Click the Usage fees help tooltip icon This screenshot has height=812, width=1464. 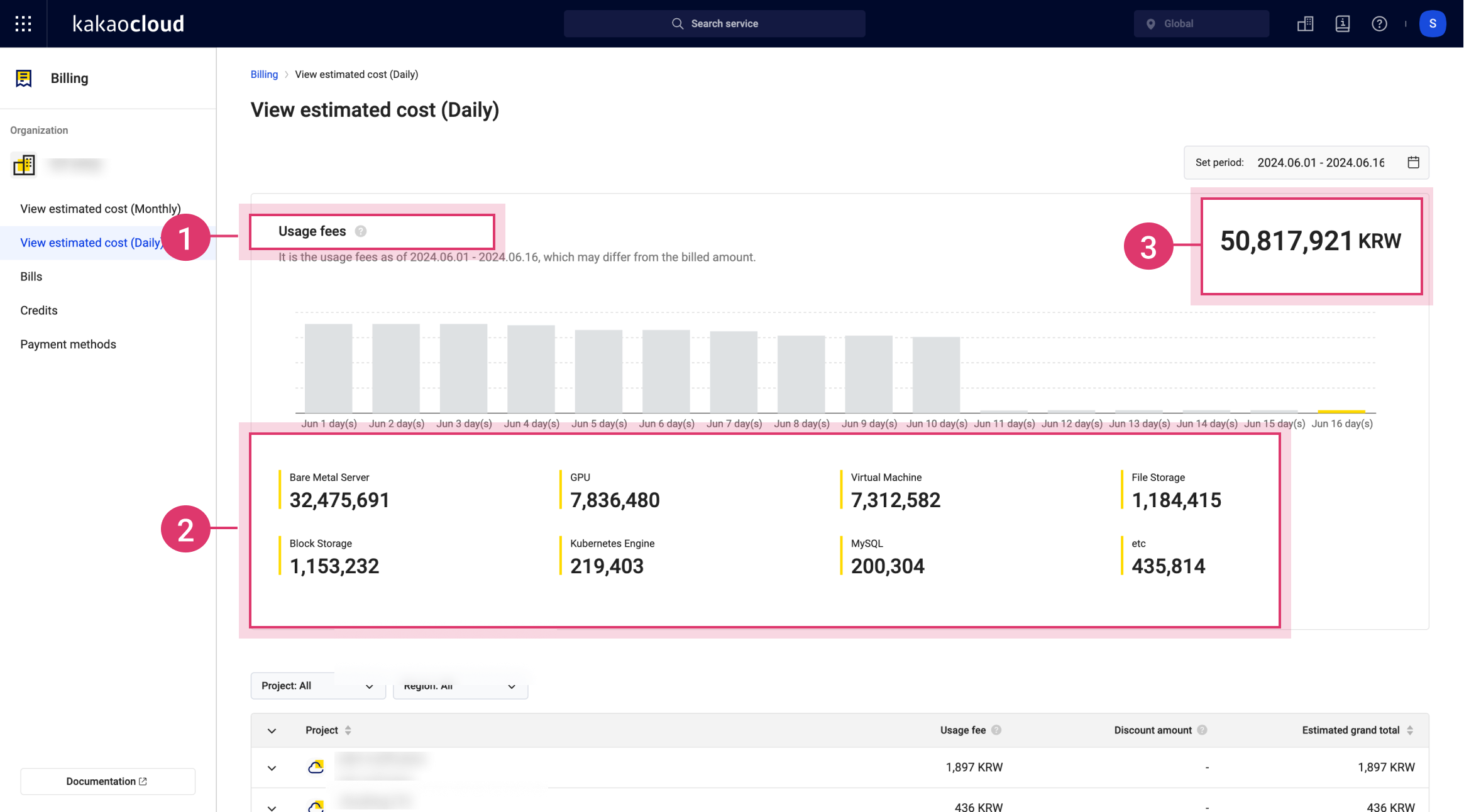point(361,231)
